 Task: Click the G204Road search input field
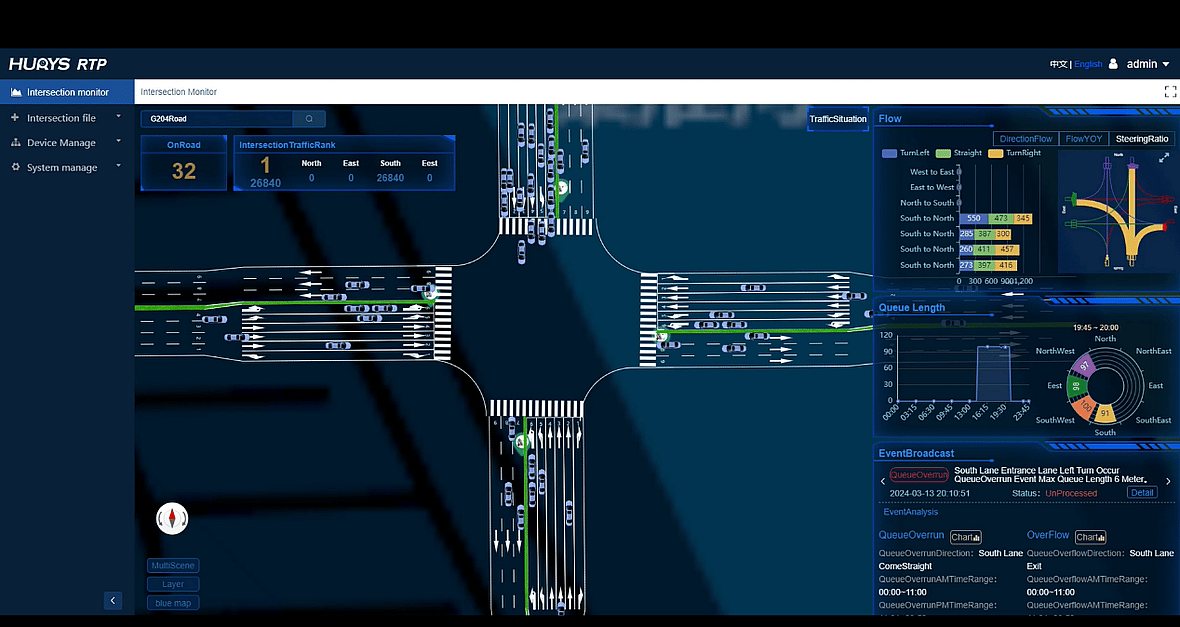[216, 119]
